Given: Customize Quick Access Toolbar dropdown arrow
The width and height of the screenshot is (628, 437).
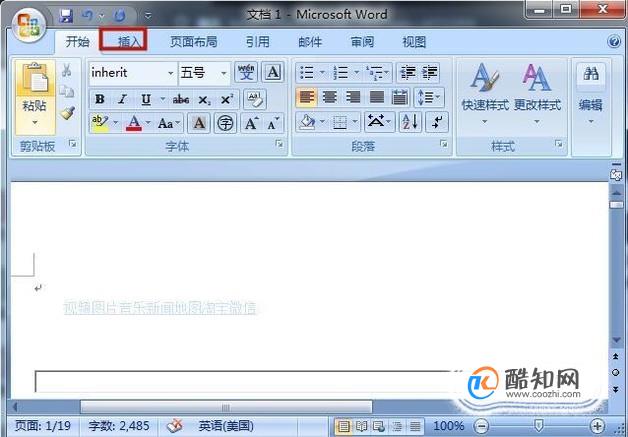Looking at the screenshot, I should pyautogui.click(x=148, y=16).
